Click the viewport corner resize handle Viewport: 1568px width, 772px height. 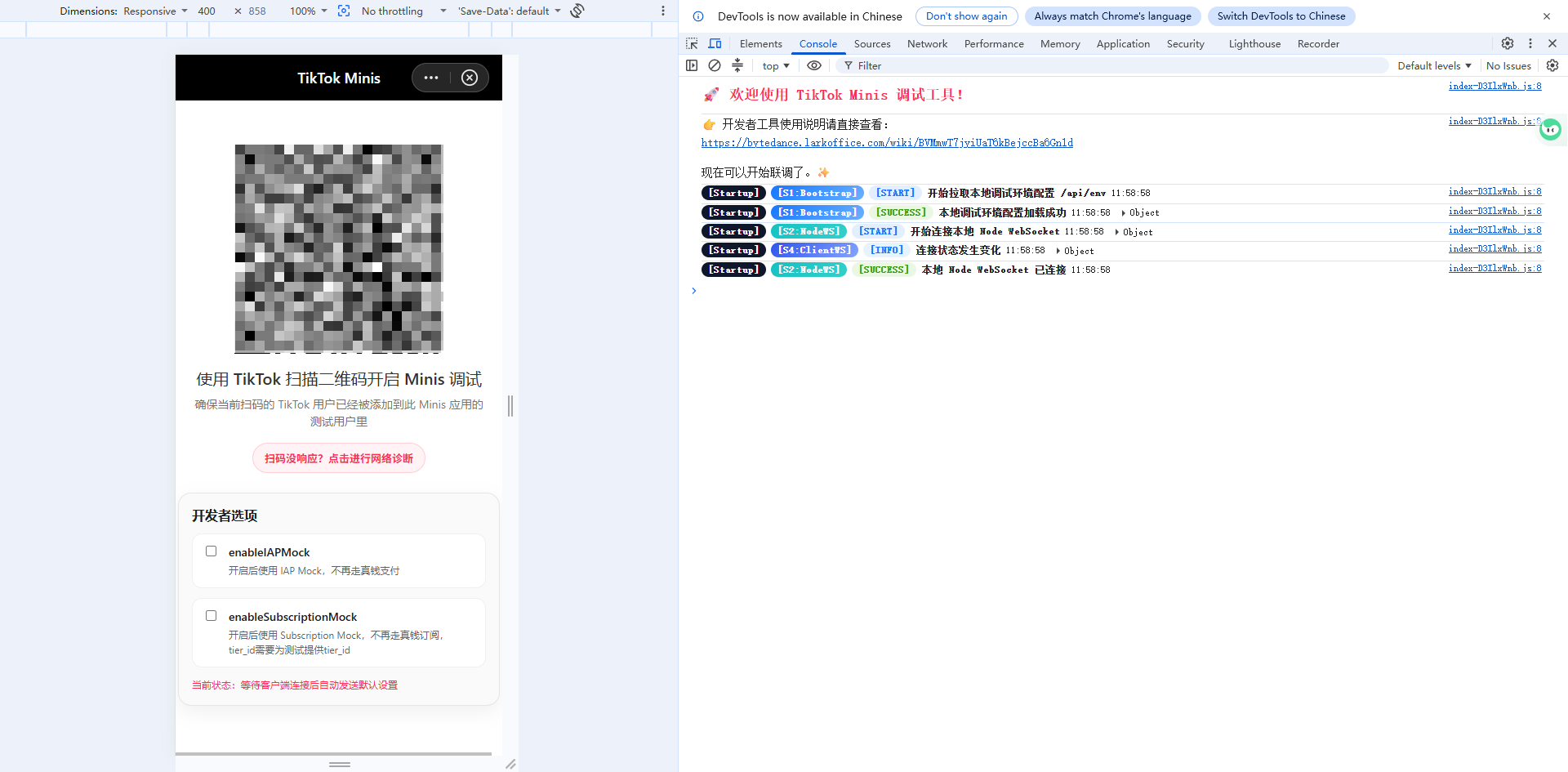(x=510, y=765)
